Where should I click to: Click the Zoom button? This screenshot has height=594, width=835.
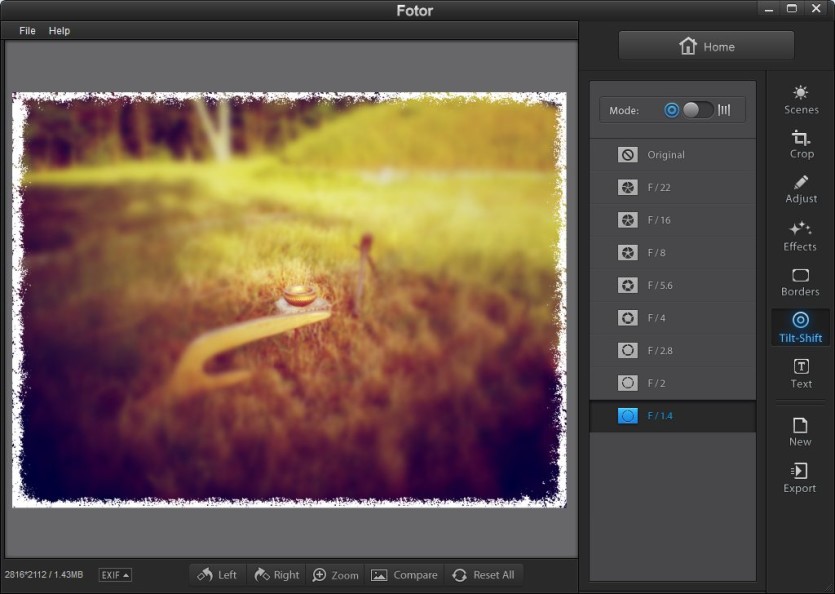coord(335,575)
